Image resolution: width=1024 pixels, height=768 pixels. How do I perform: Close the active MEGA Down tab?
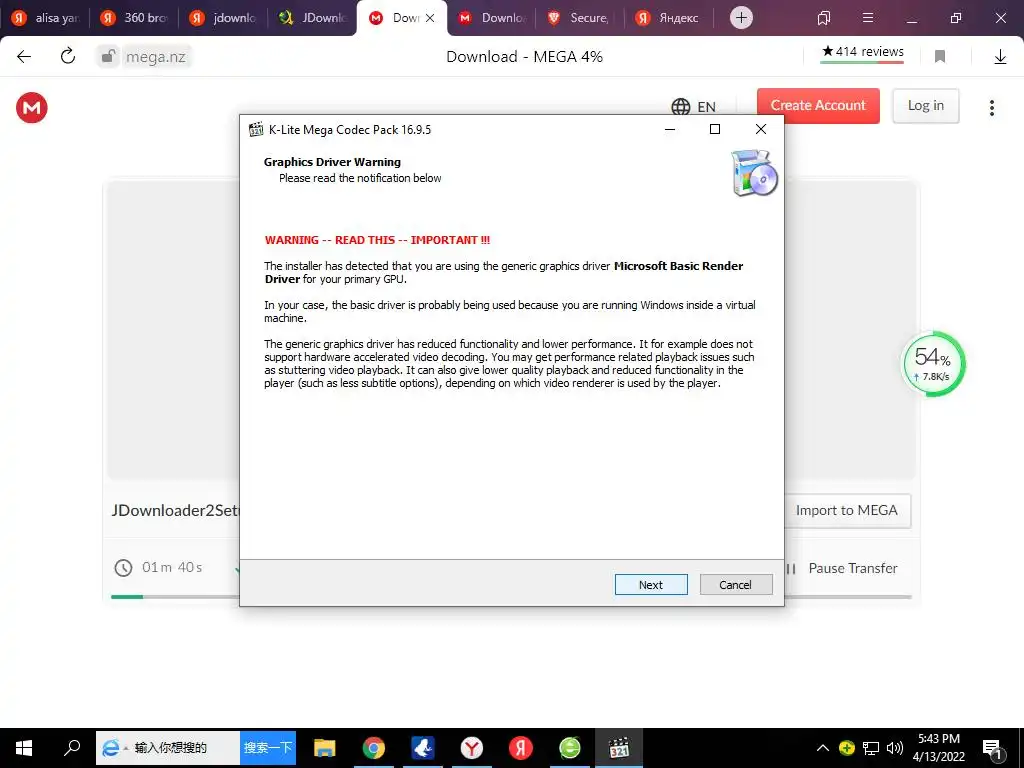(430, 18)
